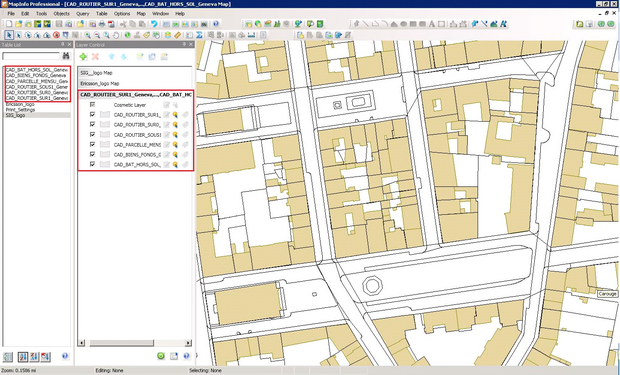Uncheck CAD_BAT_HORS_SOL layer visibility

click(93, 164)
